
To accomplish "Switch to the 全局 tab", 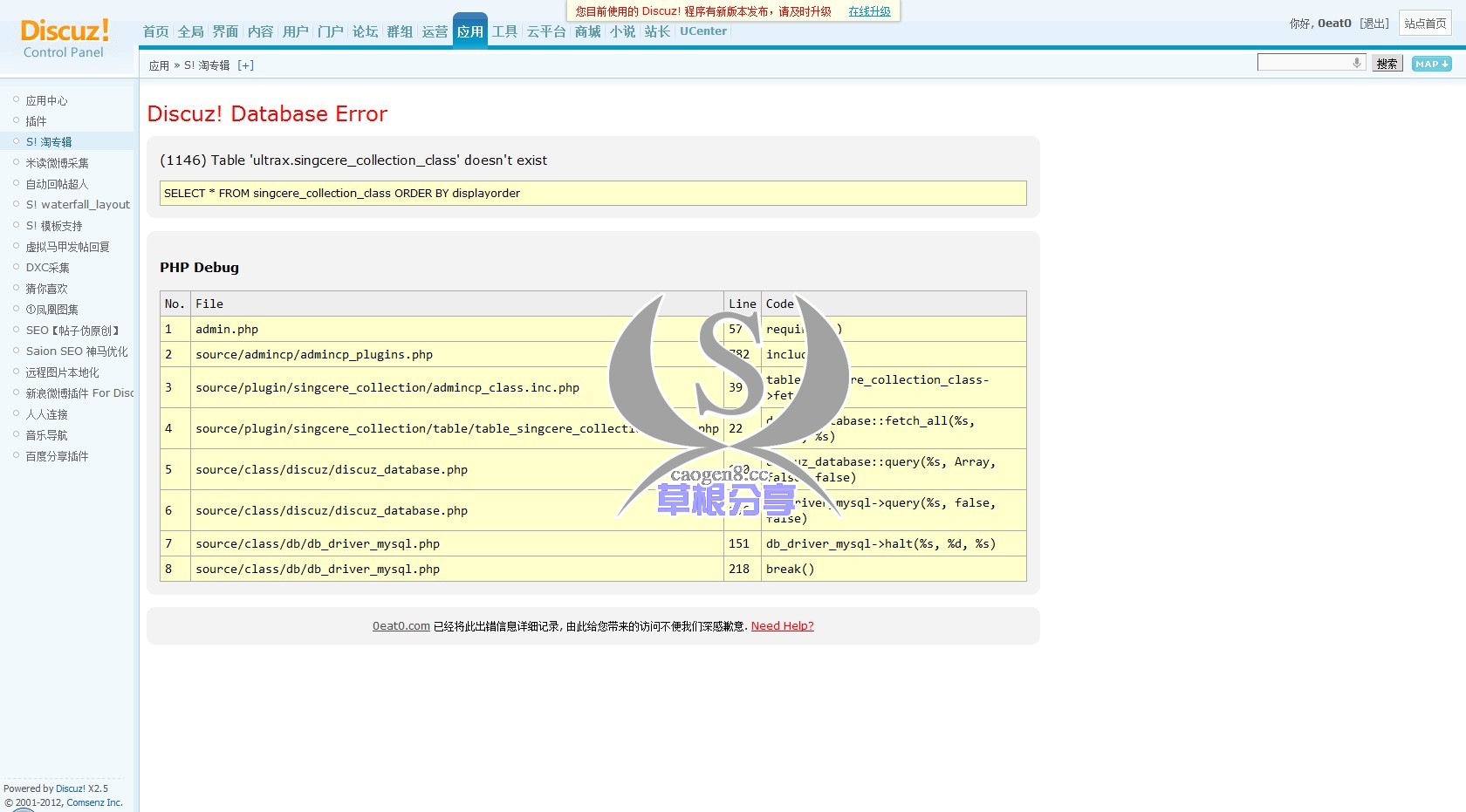I will point(190,31).
